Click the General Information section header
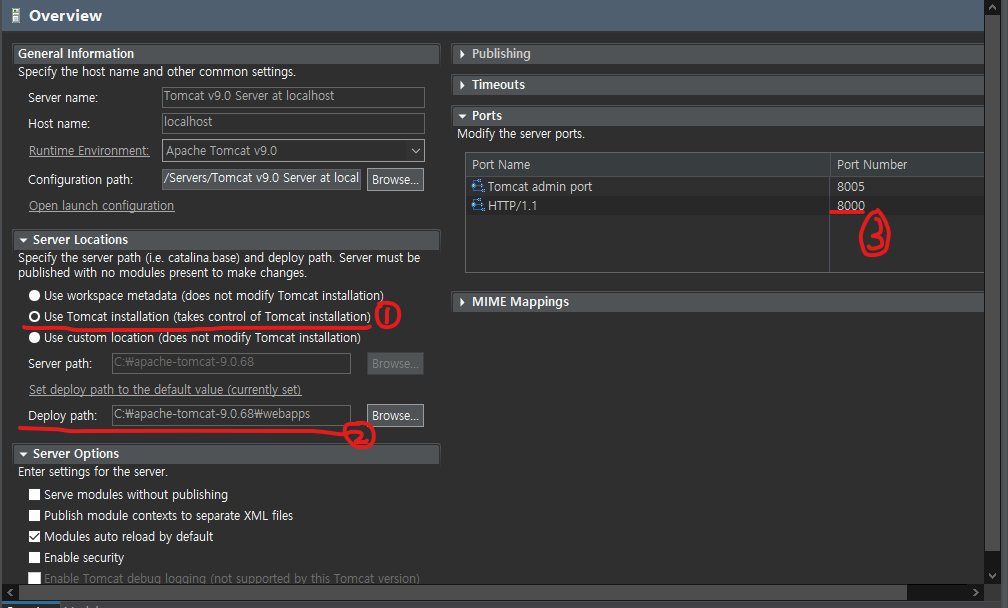The width and height of the screenshot is (1008, 608). pyautogui.click(x=226, y=54)
